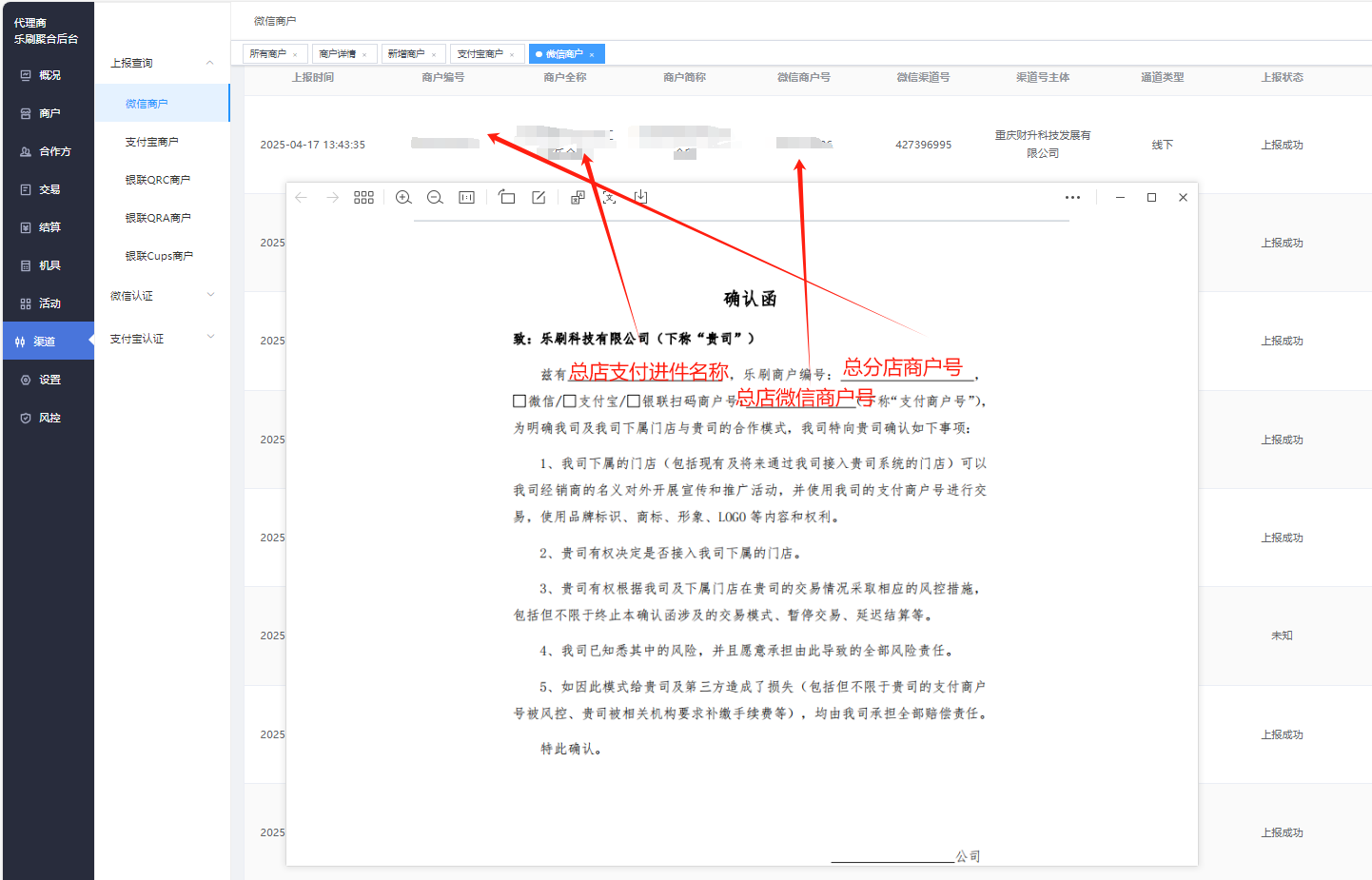Click the 微信商户 breadcrumb title

[275, 21]
